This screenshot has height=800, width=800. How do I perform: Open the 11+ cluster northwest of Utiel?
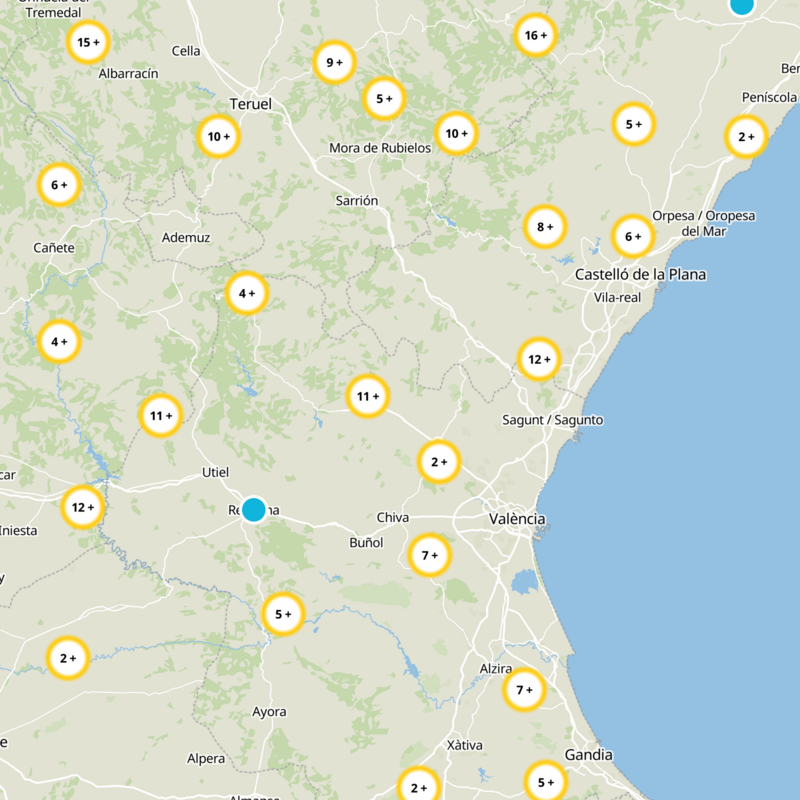tap(161, 416)
